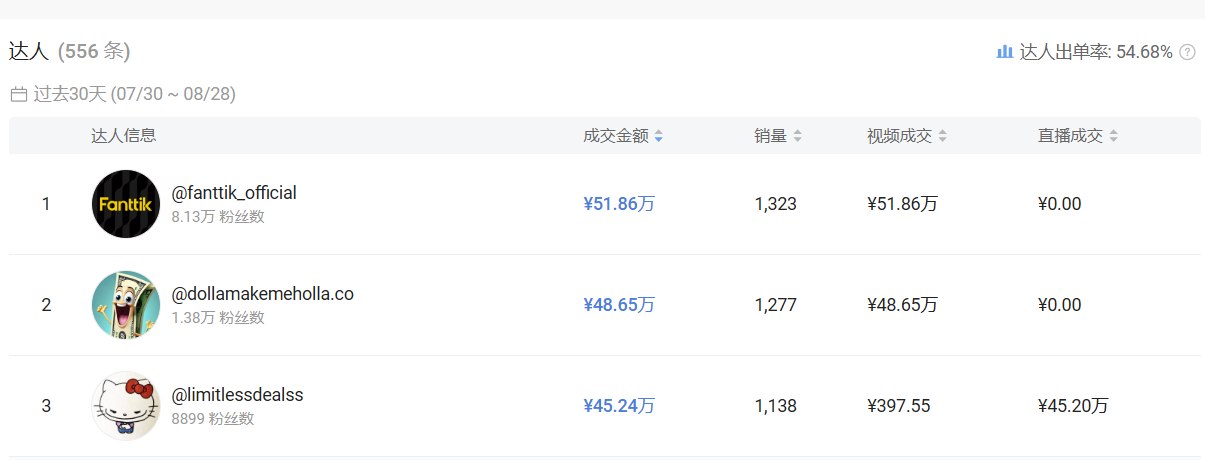This screenshot has width=1205, height=460.
Task: Open the 过去30天 date range selector
Action: [134, 94]
